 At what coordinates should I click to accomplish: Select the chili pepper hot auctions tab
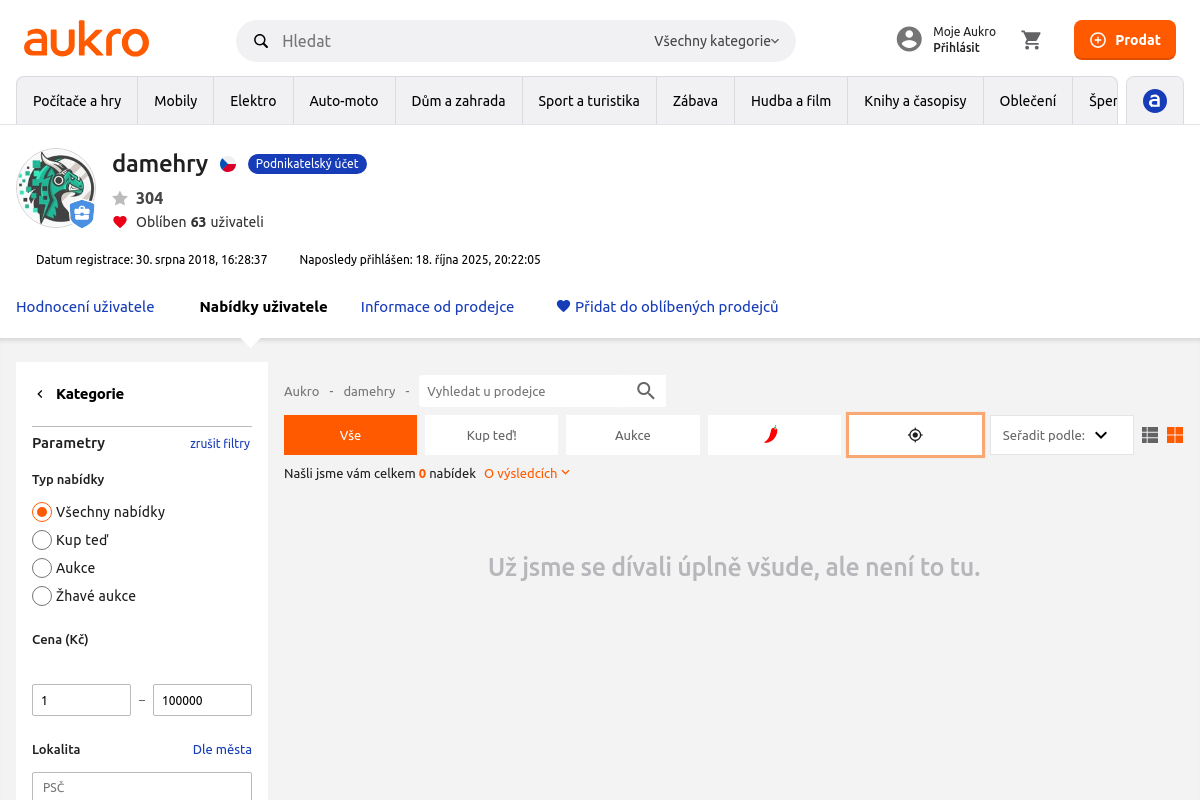774,435
